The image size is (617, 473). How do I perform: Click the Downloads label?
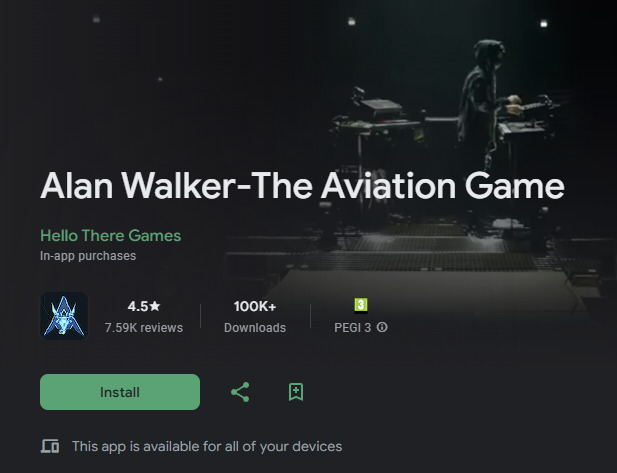click(x=255, y=327)
